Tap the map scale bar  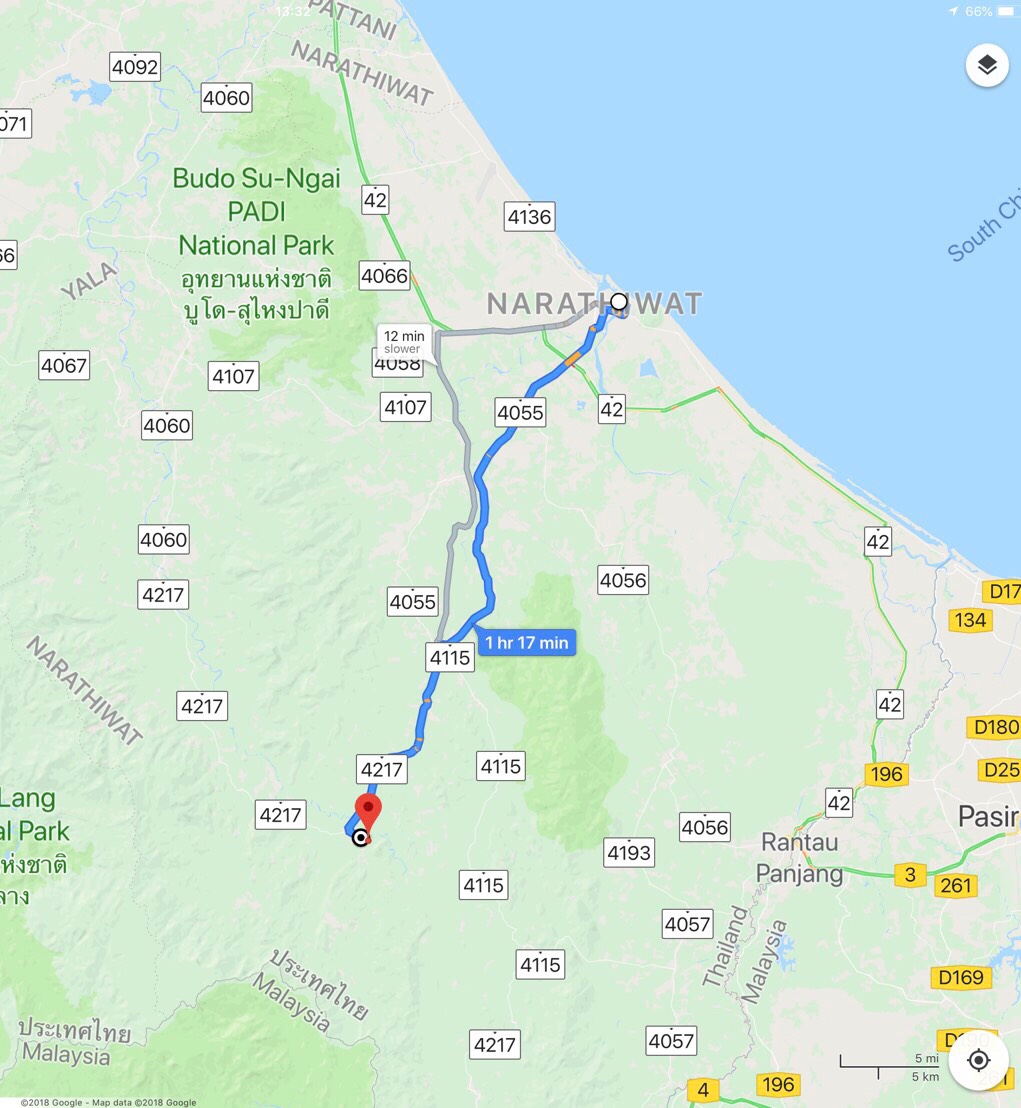[889, 1067]
